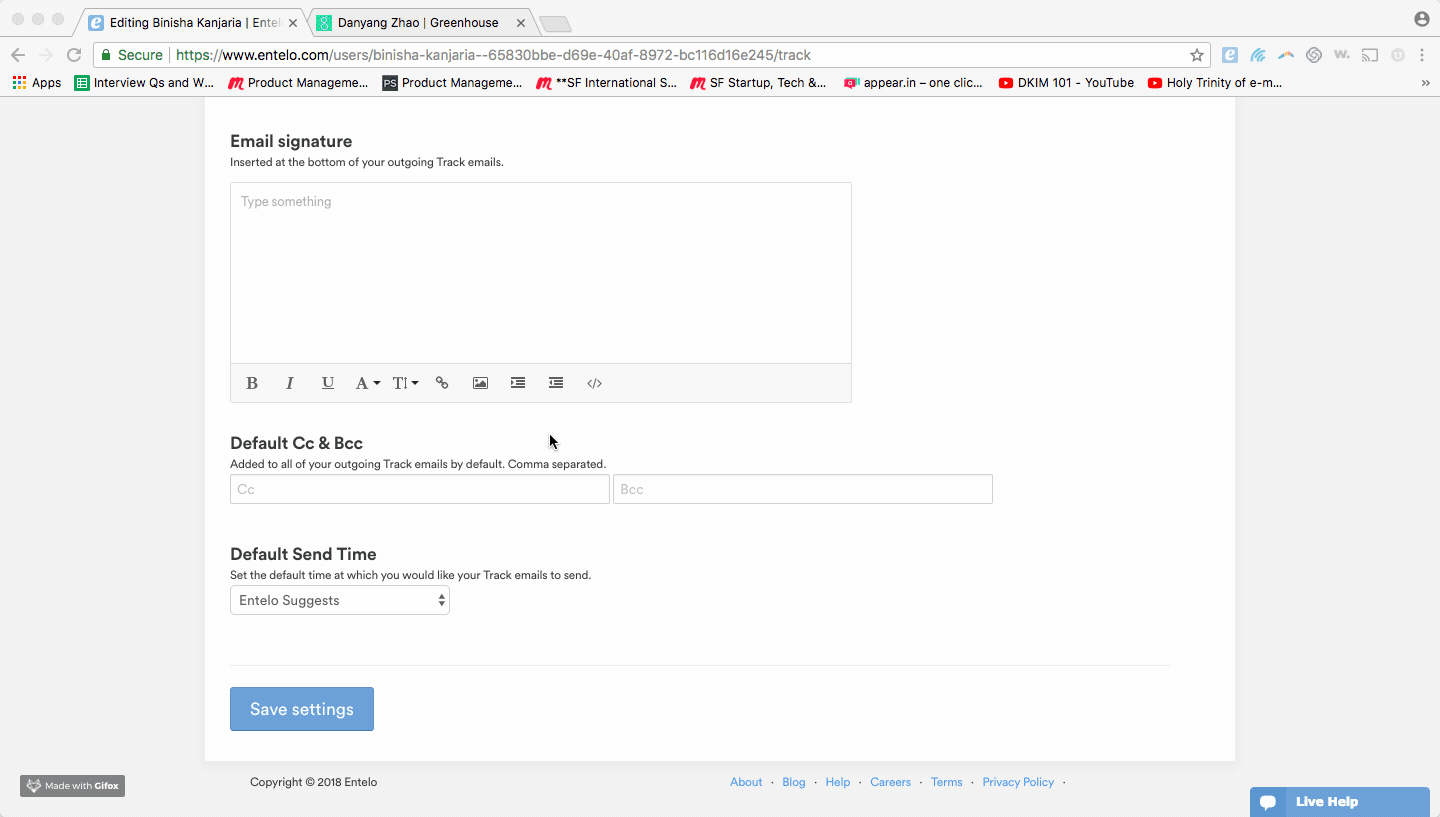1440x817 pixels.
Task: Decrease indent in the signature editor
Action: click(556, 383)
